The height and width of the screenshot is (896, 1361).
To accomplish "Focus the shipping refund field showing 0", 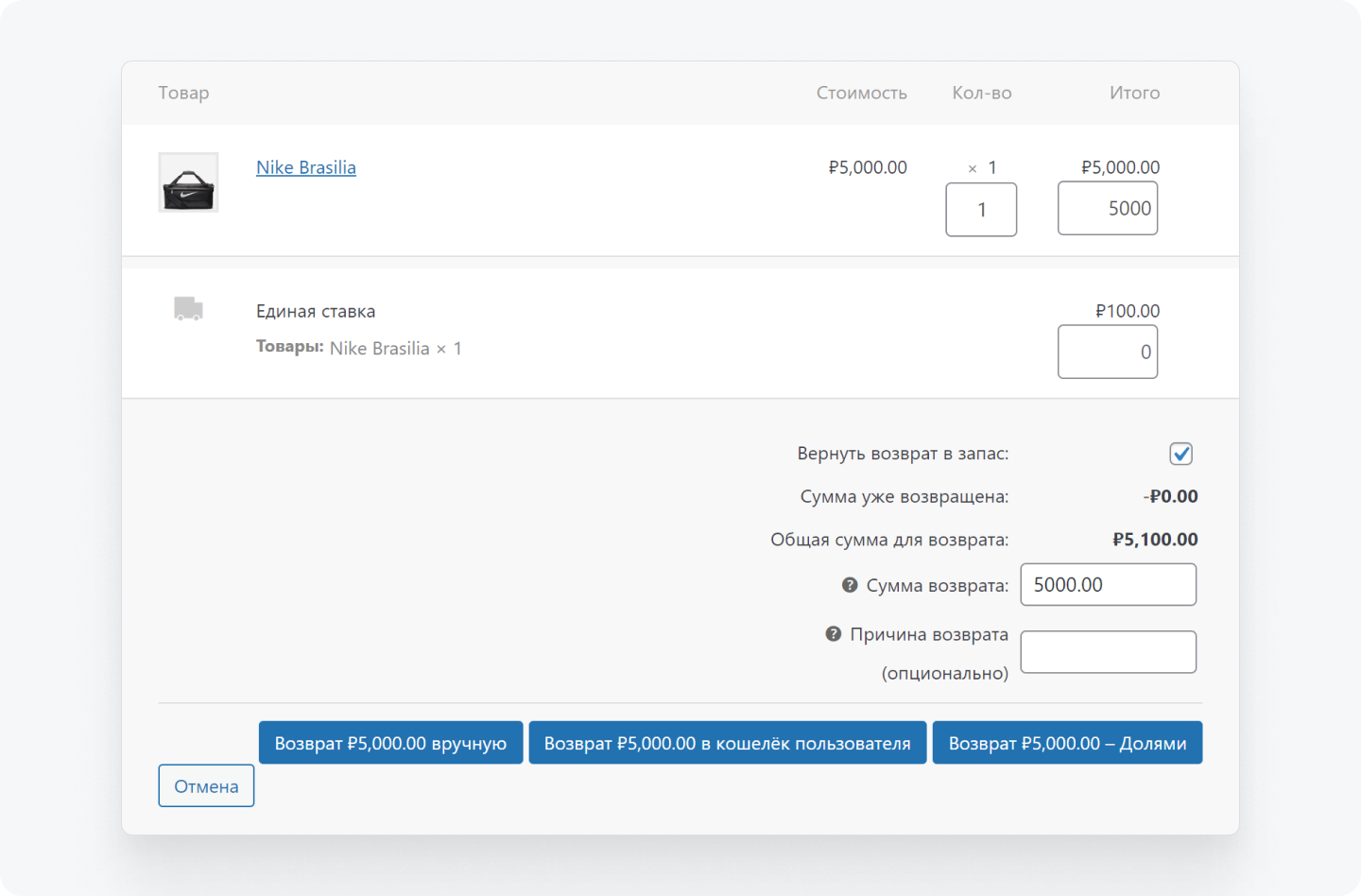I will click(1108, 352).
